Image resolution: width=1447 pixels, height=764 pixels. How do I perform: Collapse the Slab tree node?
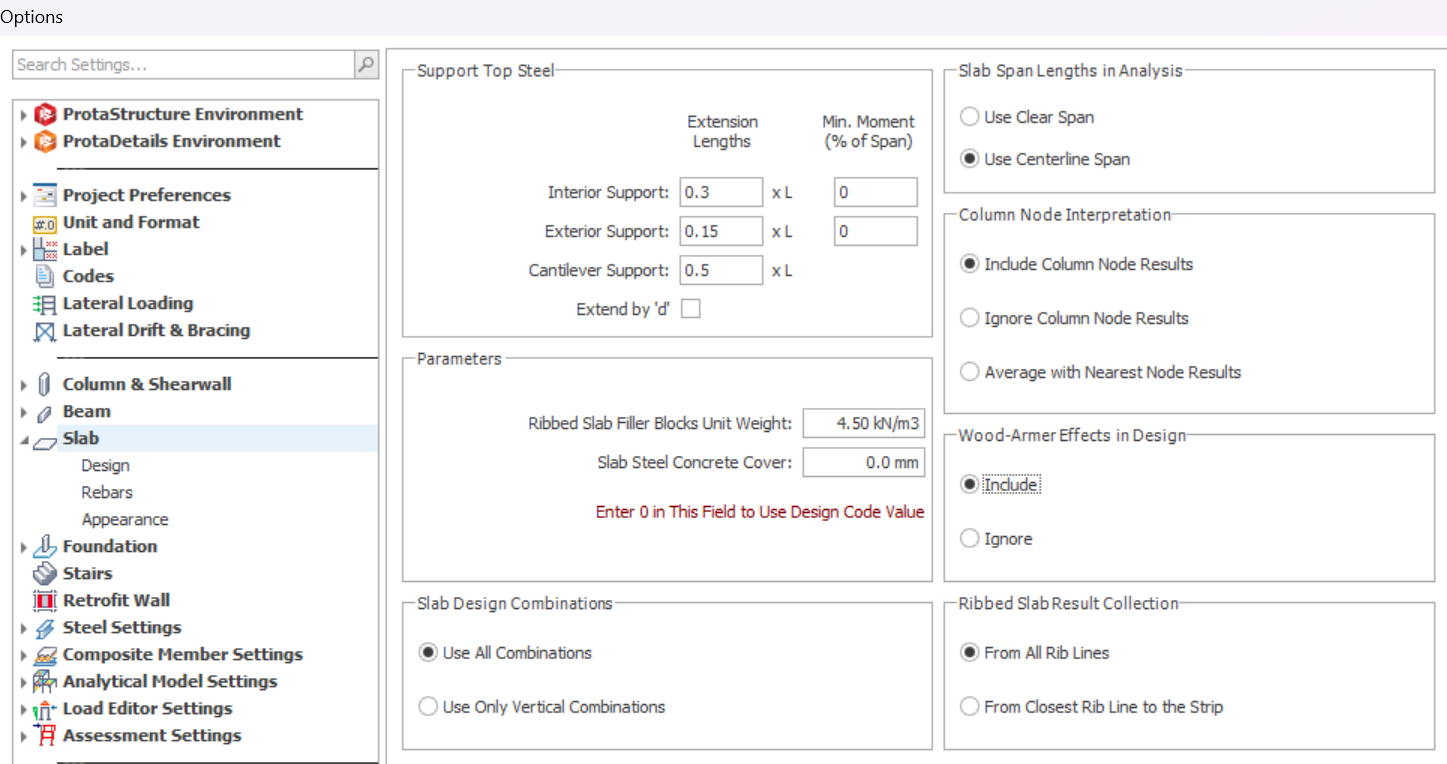pos(24,440)
